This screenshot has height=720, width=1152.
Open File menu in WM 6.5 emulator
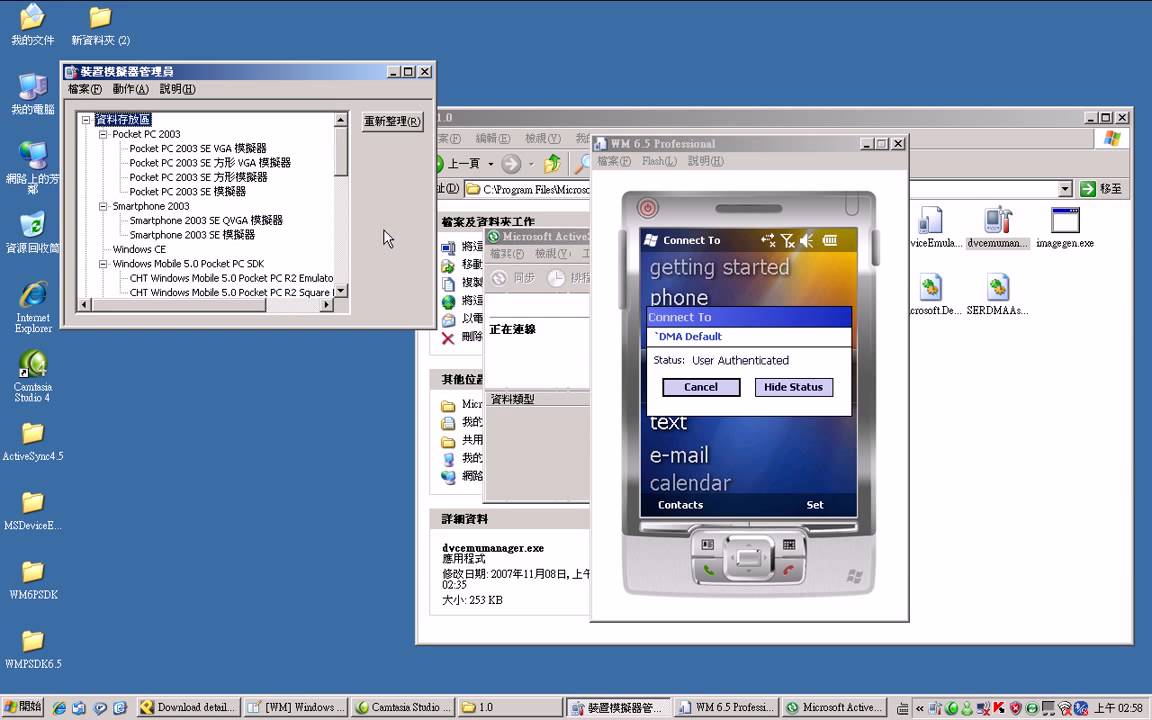613,161
